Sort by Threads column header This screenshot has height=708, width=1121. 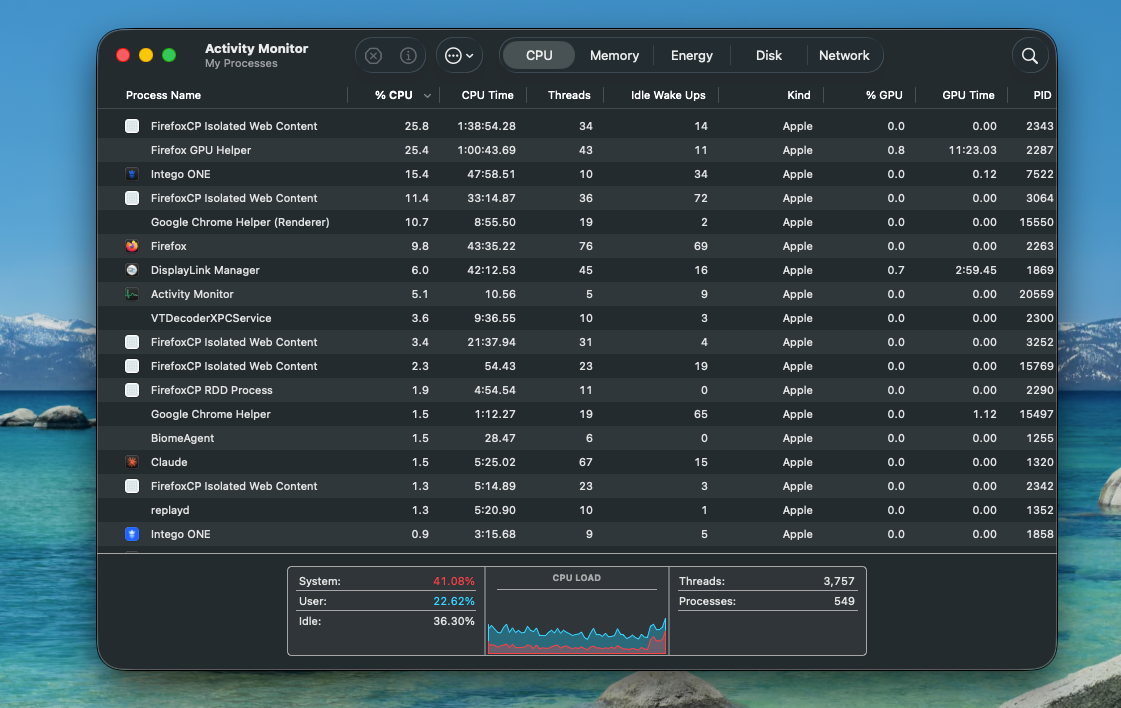click(x=569, y=95)
